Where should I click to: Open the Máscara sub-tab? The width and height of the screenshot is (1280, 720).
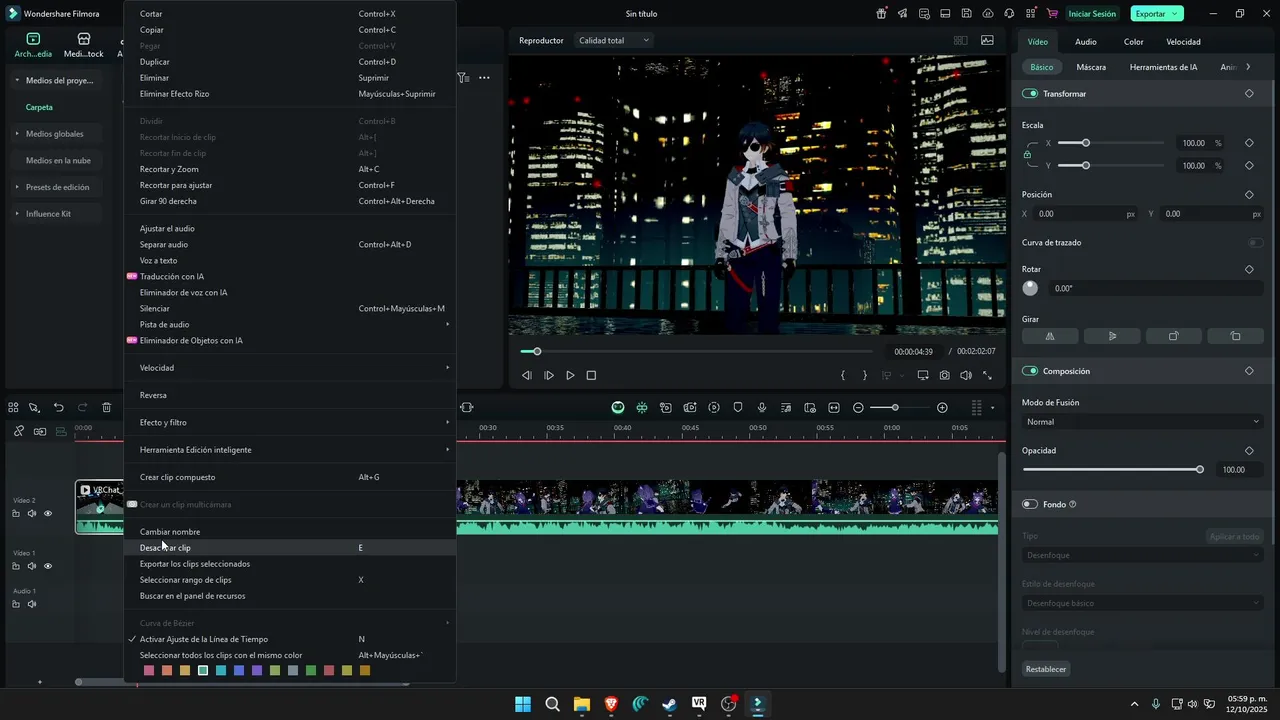pos(1091,67)
